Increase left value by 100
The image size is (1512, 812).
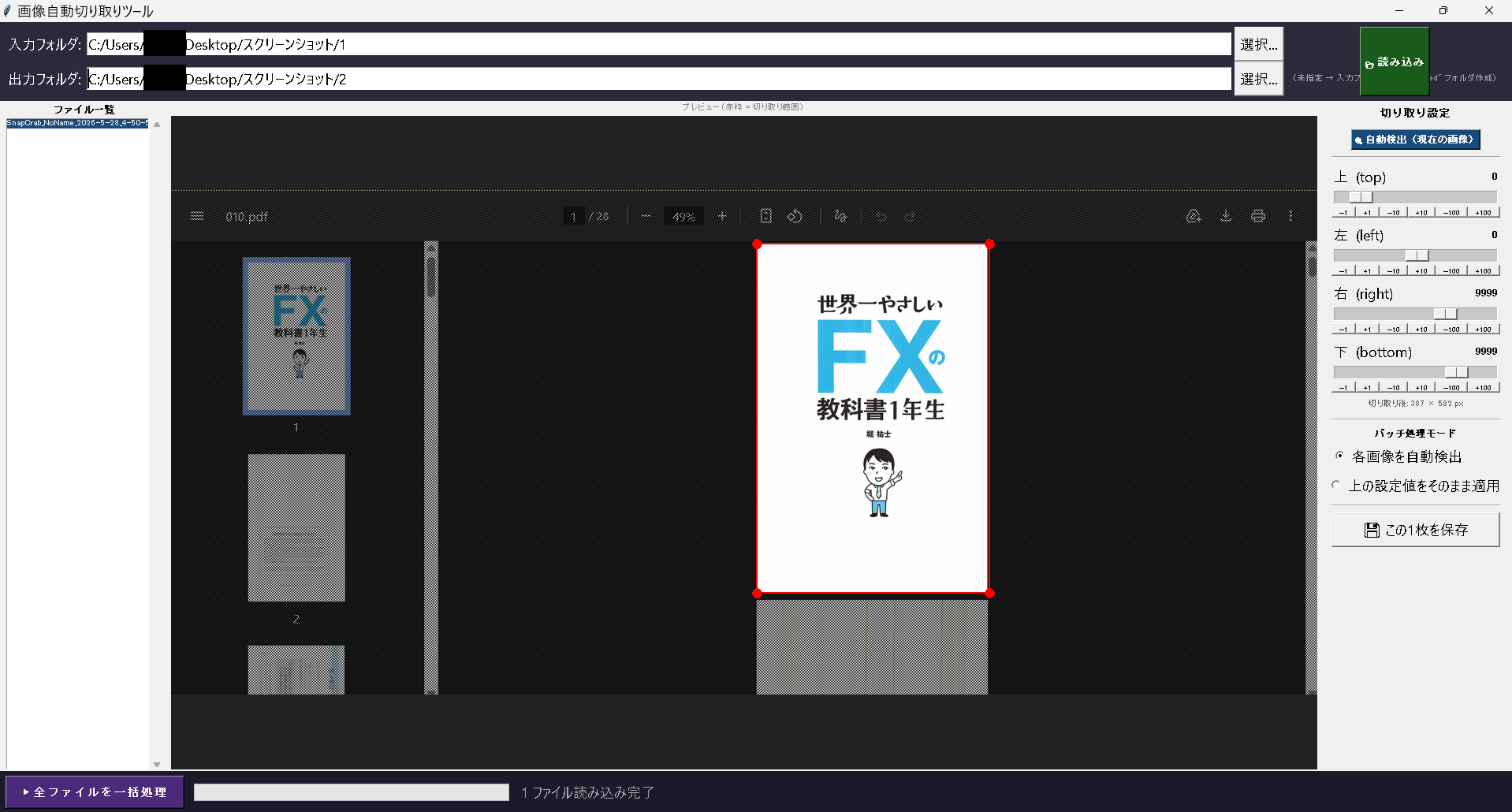1483,270
